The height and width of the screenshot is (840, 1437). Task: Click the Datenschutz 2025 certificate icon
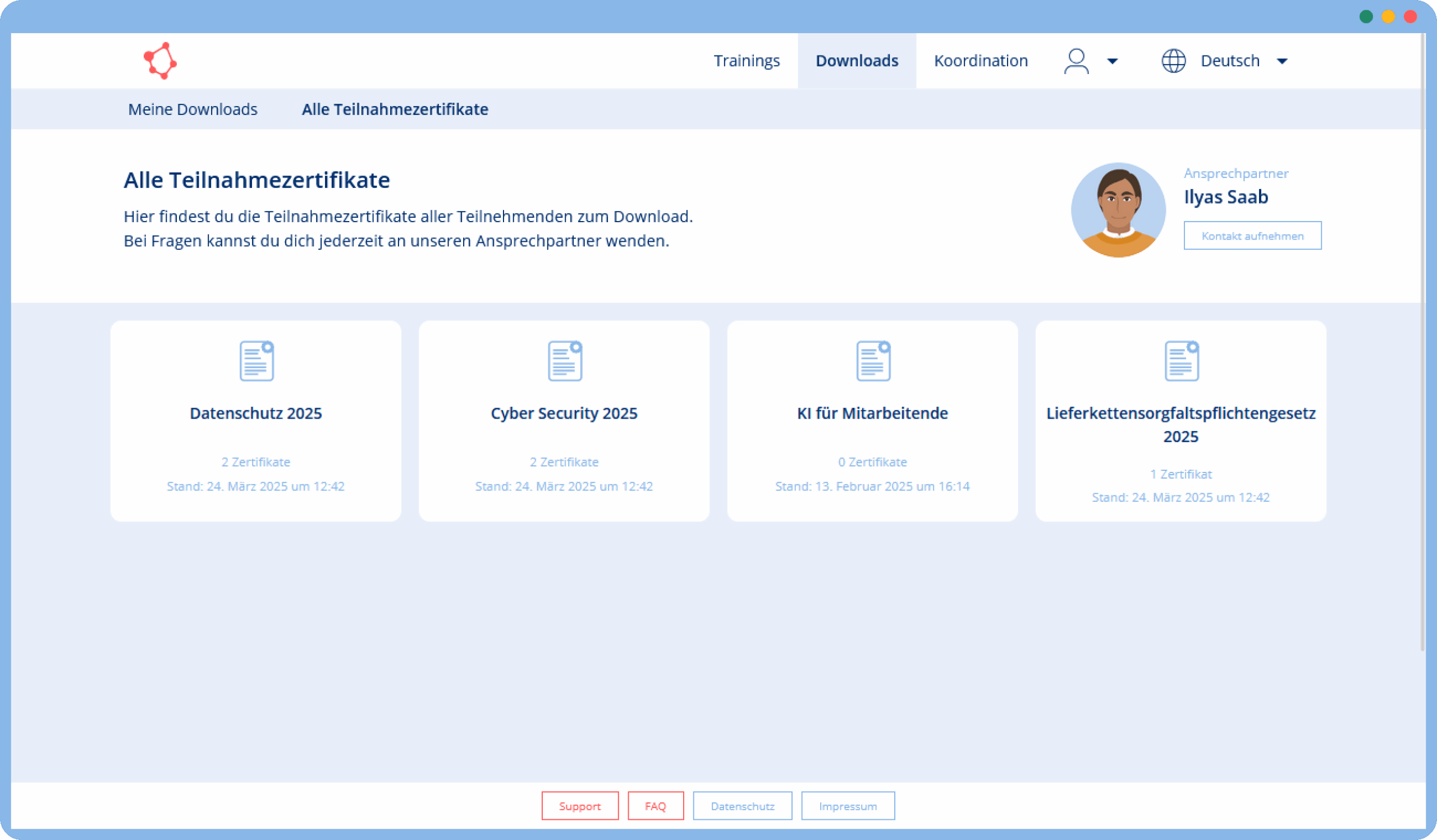coord(256,361)
